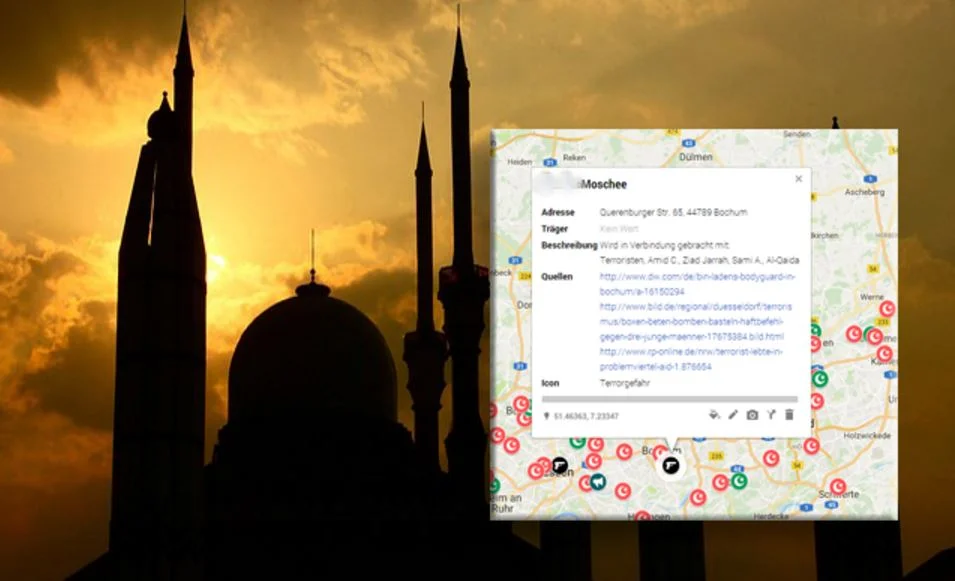This screenshot has width=955, height=581.
Task: Open the rp-online.de terrorist source link
Action: click(691, 359)
